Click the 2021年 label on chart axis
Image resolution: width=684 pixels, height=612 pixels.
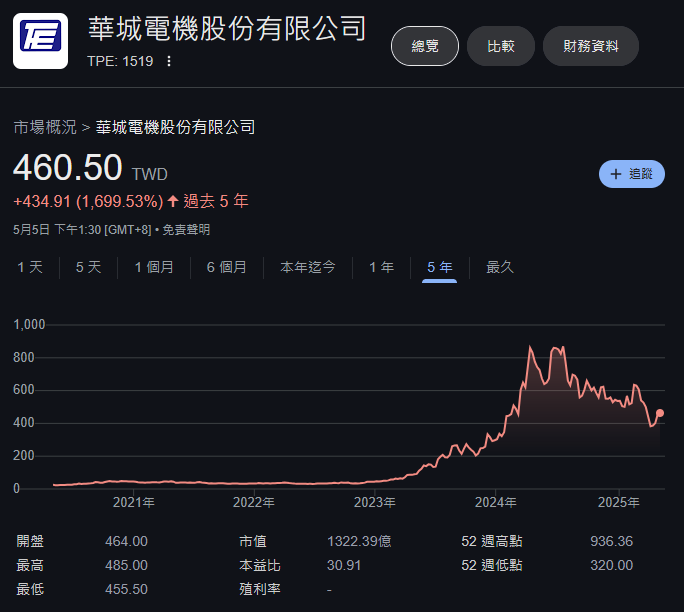pos(134,503)
